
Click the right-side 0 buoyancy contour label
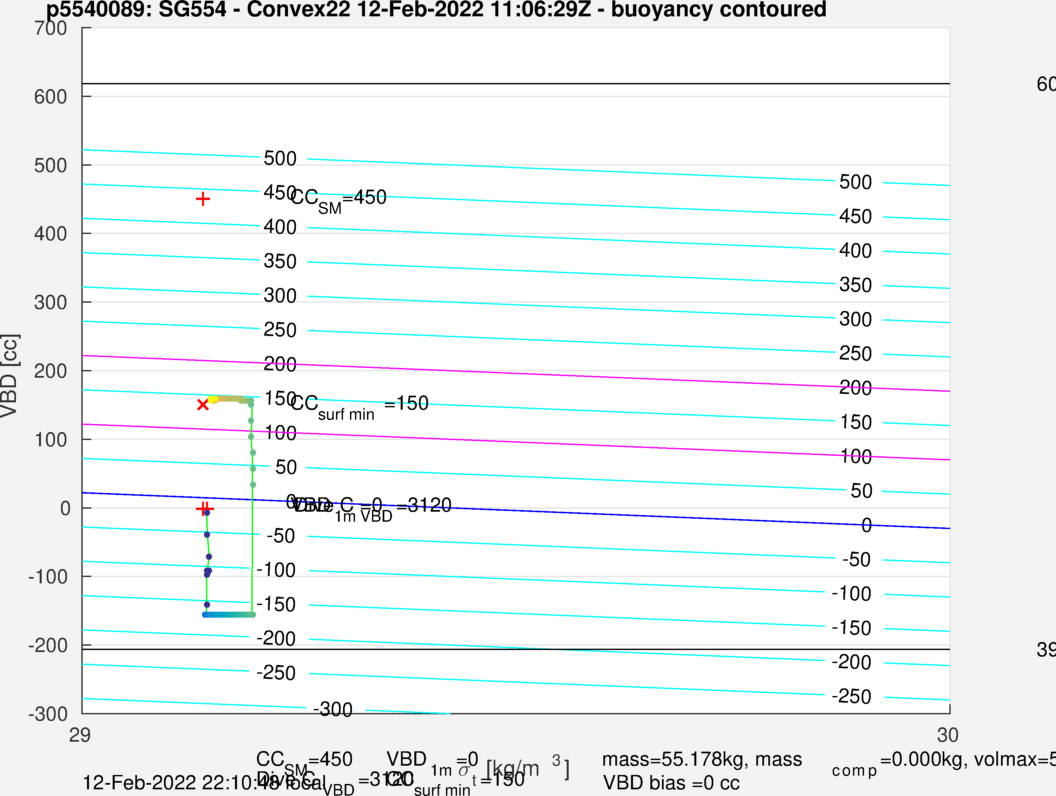(866, 525)
